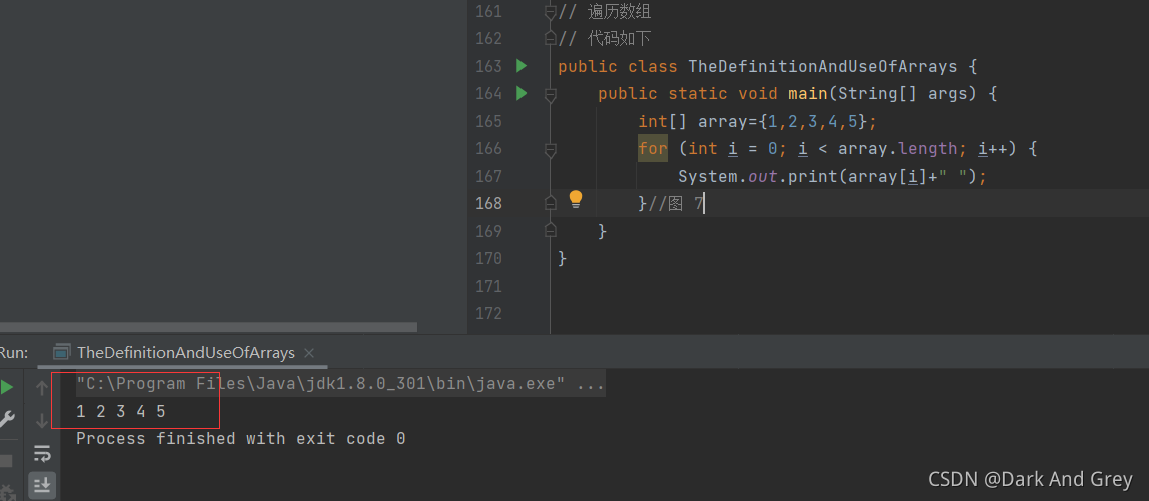Image resolution: width=1149 pixels, height=501 pixels.
Task: Click the closing brace on line 170
Action: point(563,259)
